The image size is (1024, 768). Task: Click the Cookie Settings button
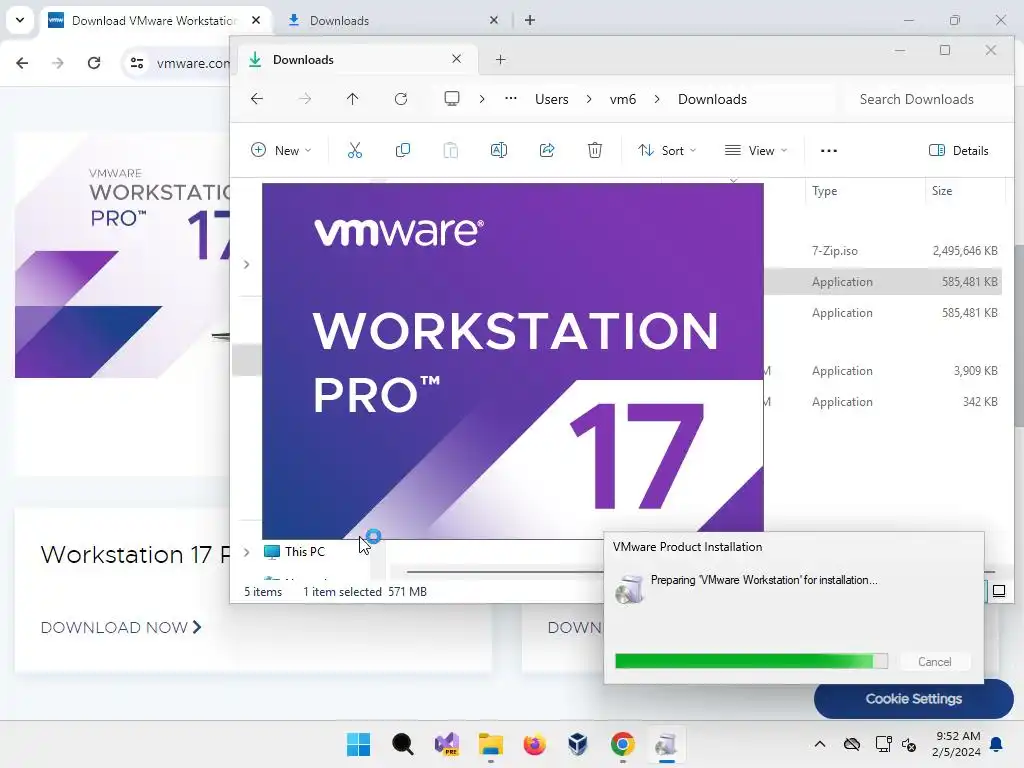point(914,699)
